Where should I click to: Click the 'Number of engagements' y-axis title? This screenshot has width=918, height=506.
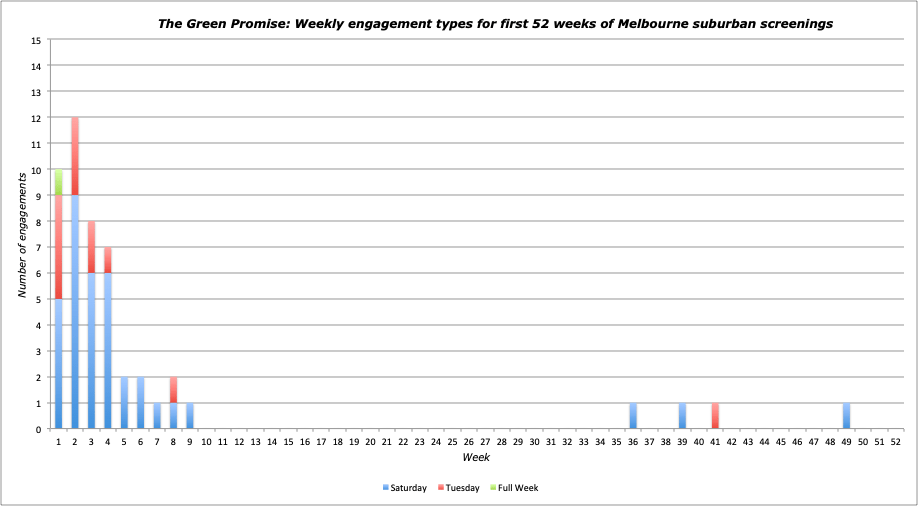[22, 234]
